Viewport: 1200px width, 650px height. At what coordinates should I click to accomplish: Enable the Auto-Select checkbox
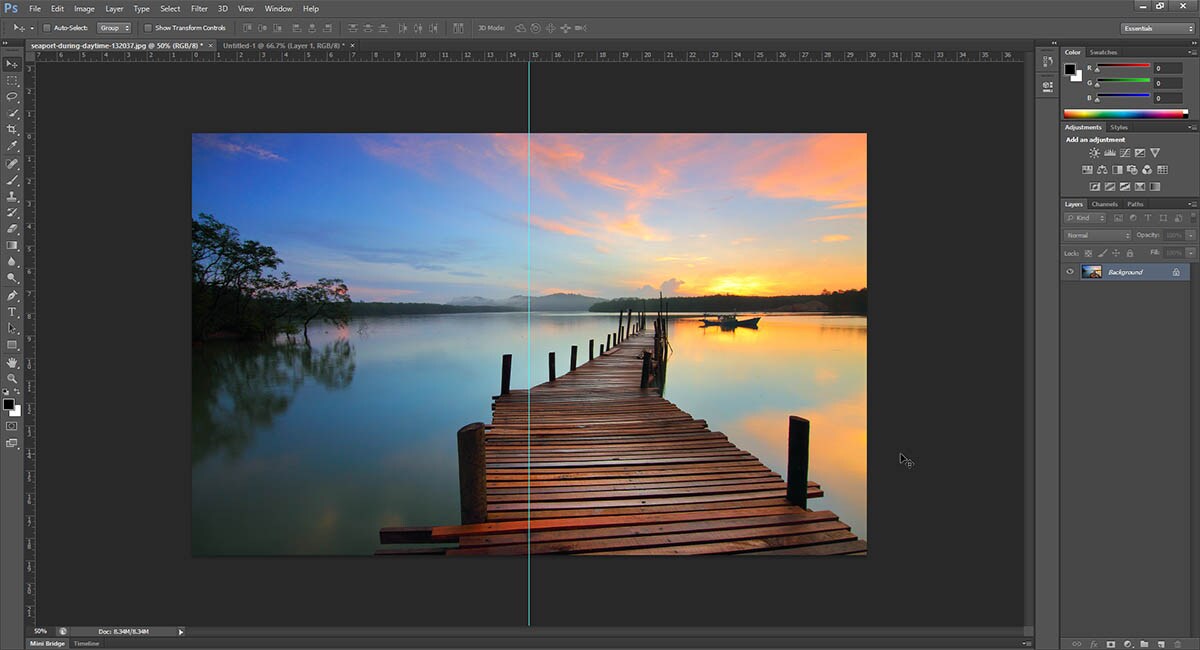coord(47,28)
